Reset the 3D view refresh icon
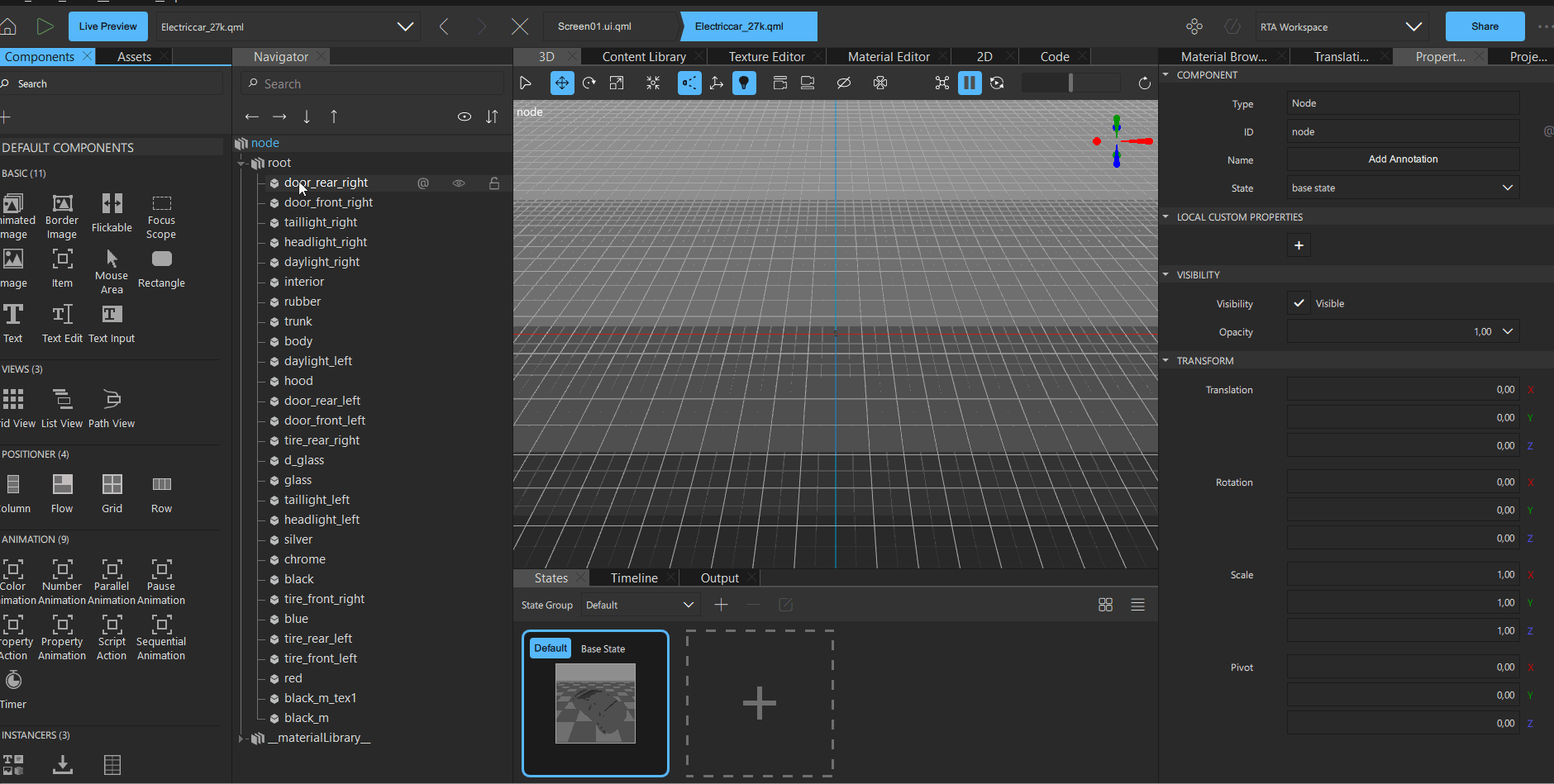Screen dimensions: 1554x784 1145,83
